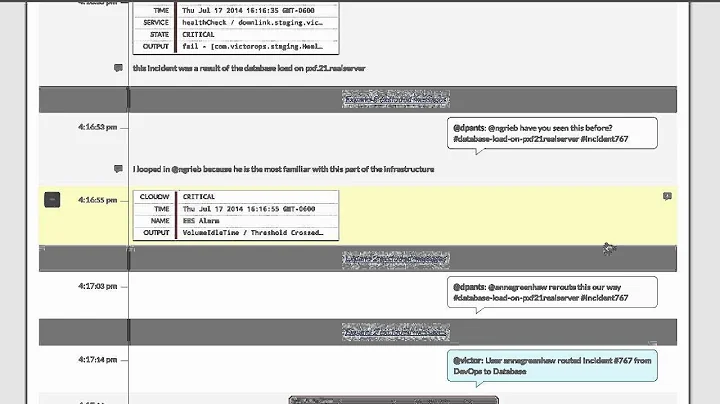720x404 pixels.
Task: Expand hidden messages below the EBS Alarm card
Action: pyautogui.click(x=395, y=259)
